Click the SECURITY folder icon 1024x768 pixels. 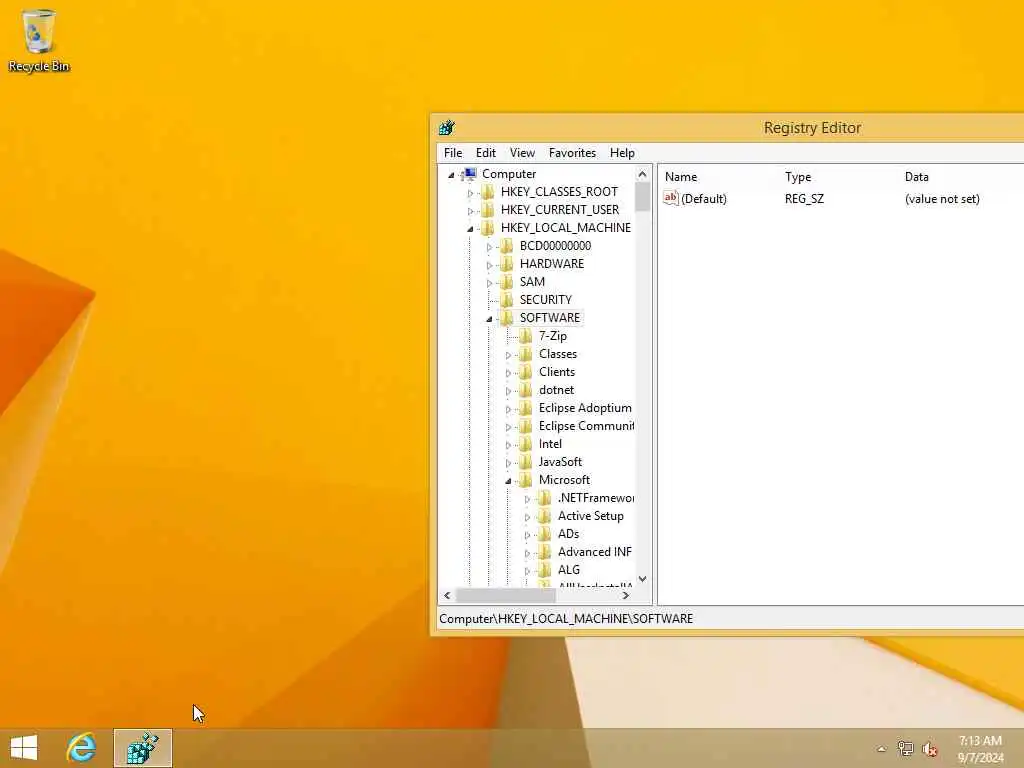(x=507, y=300)
